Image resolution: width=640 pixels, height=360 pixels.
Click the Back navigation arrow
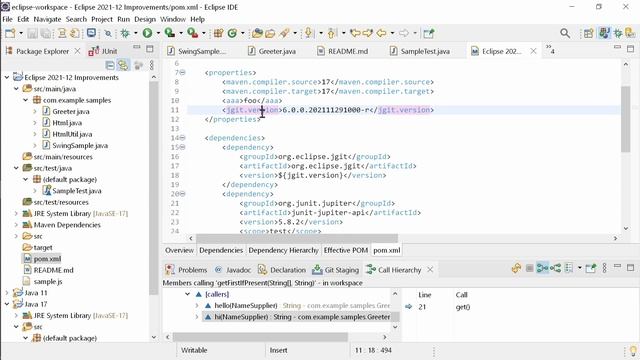pyautogui.click(x=381, y=33)
